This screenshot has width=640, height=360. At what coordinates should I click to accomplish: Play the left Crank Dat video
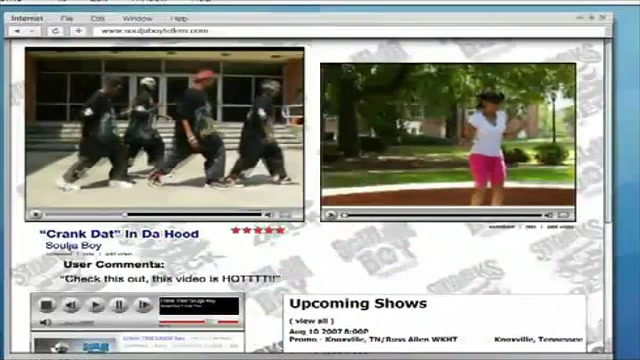[x=36, y=214]
